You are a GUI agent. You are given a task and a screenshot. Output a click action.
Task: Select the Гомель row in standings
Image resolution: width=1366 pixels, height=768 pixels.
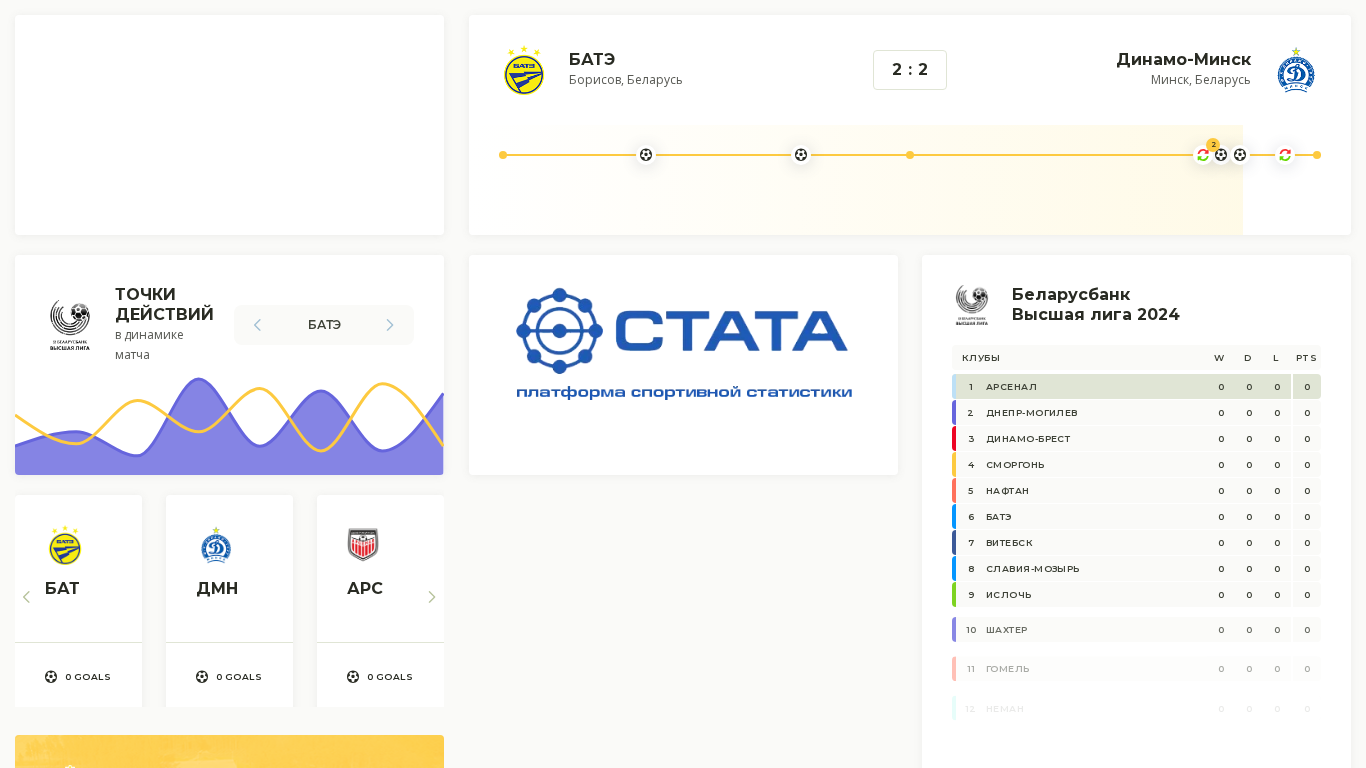(1136, 669)
